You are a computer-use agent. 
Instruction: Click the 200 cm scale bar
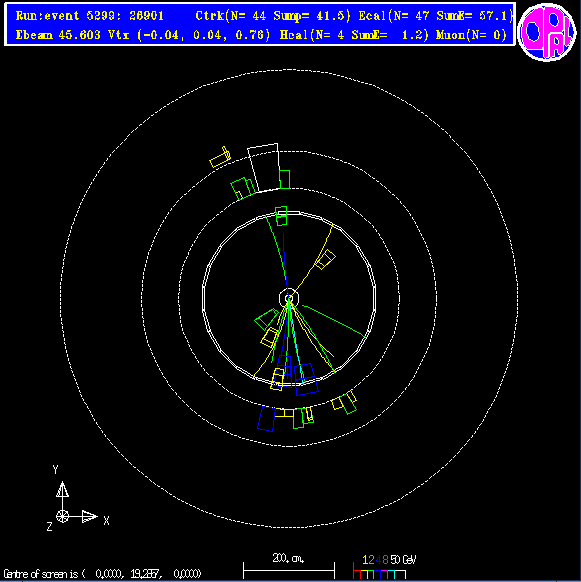point(289,566)
